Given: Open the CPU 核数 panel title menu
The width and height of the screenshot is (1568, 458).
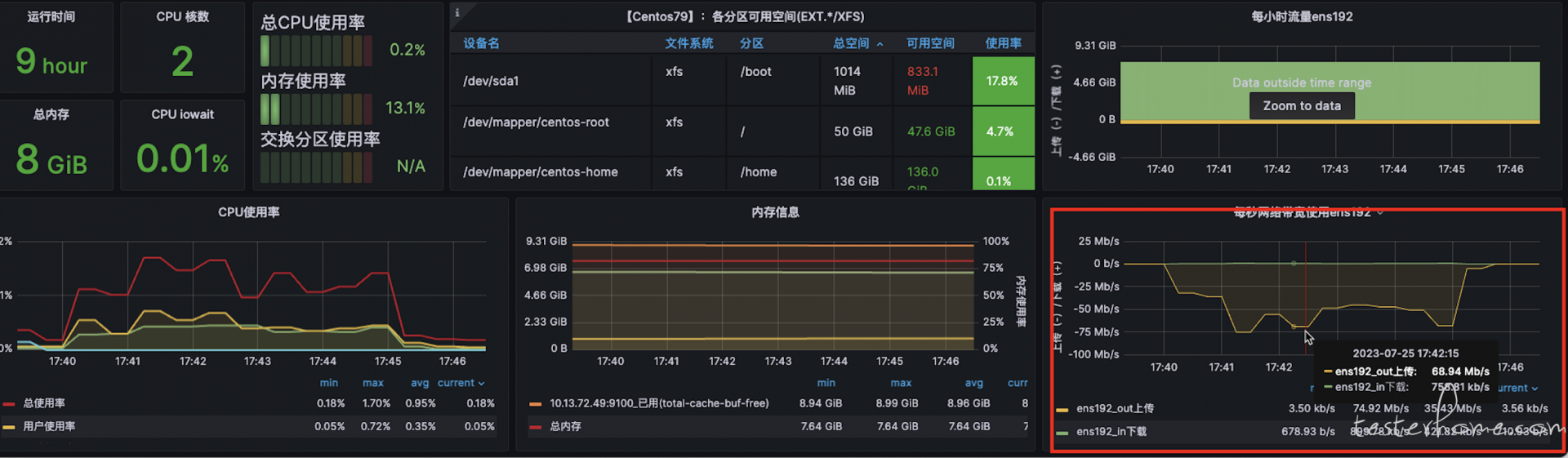Looking at the screenshot, I should [182, 16].
